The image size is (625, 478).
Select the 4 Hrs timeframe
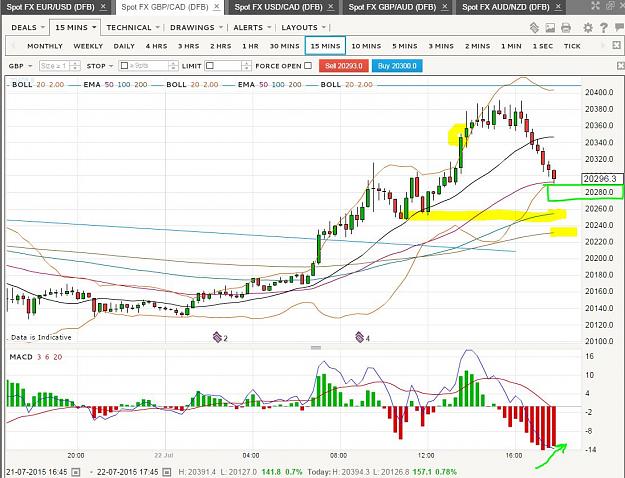click(156, 46)
